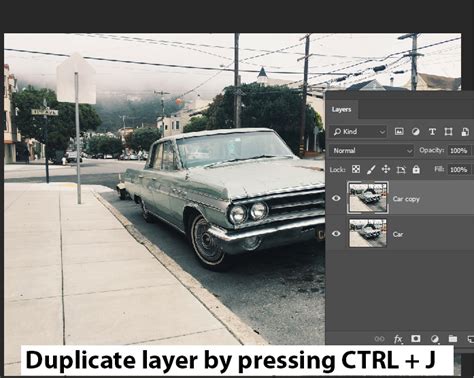Screen dimensions: 474x378
Task: Filter layers by smart object icon
Action: [465, 132]
